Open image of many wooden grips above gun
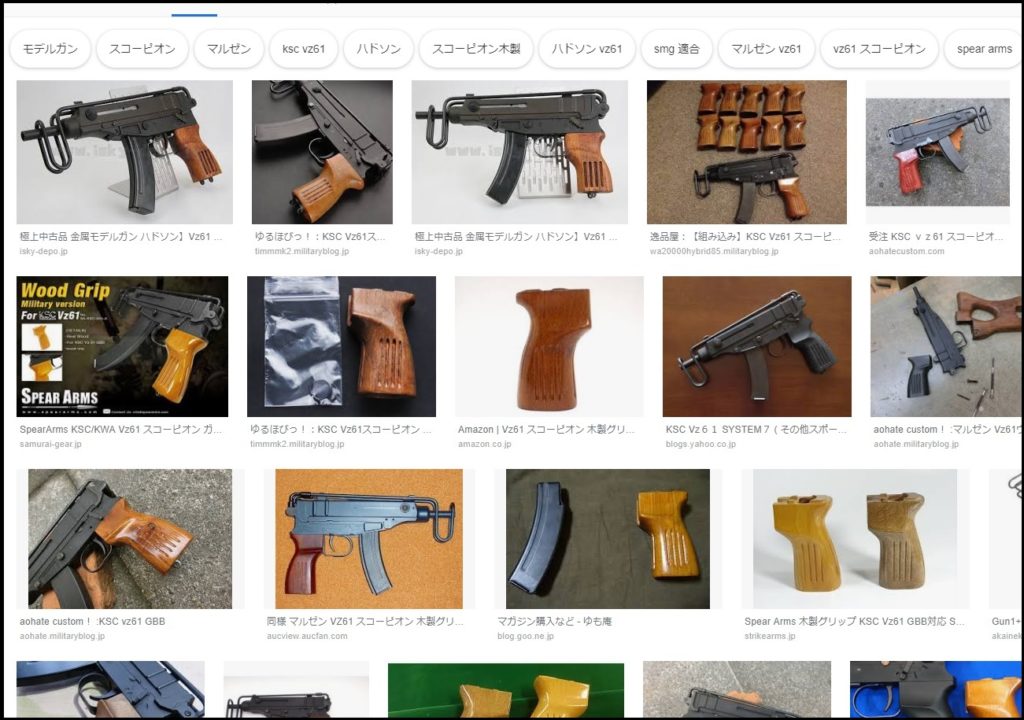 (746, 152)
